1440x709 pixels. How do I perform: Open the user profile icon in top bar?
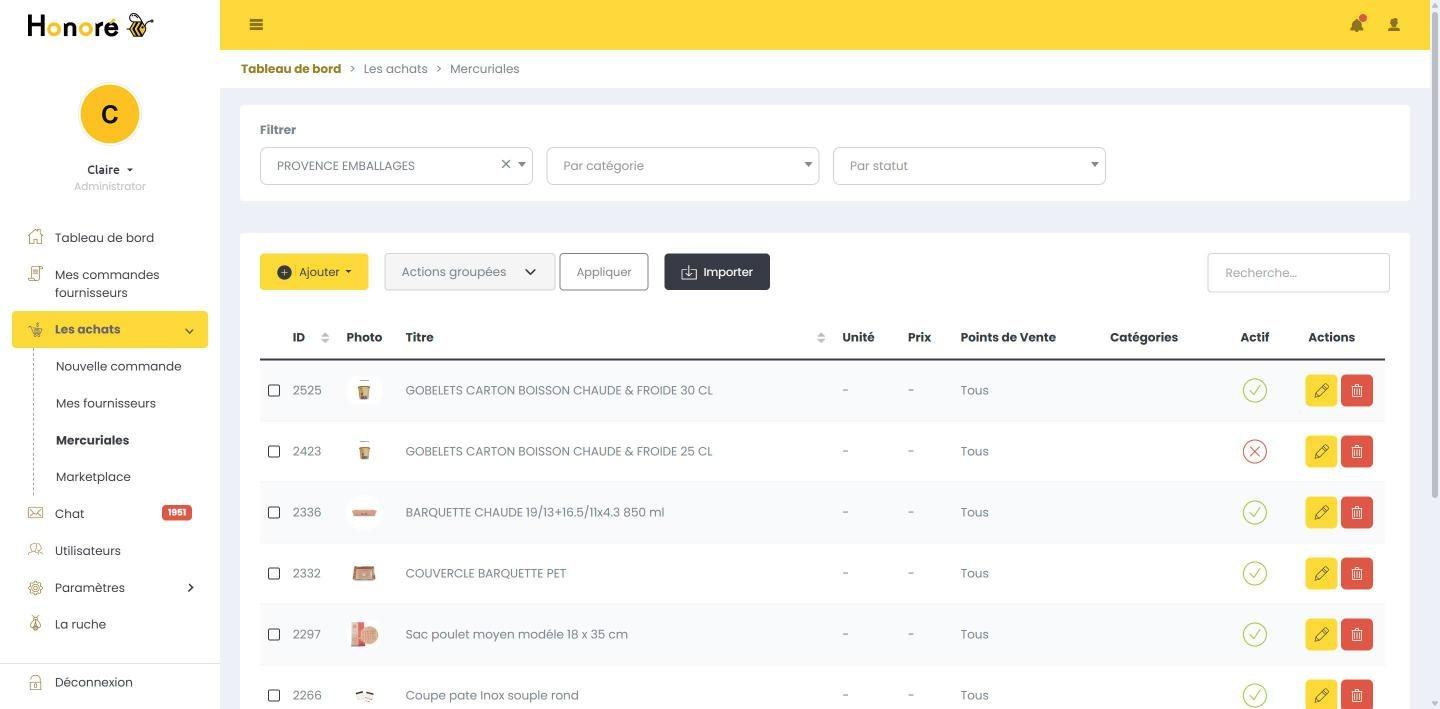pyautogui.click(x=1394, y=25)
